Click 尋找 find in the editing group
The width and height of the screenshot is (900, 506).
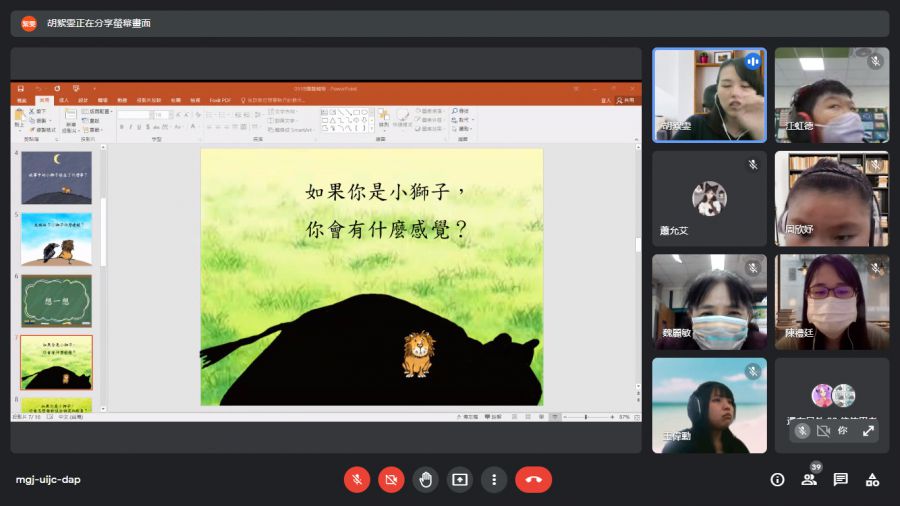click(x=460, y=111)
